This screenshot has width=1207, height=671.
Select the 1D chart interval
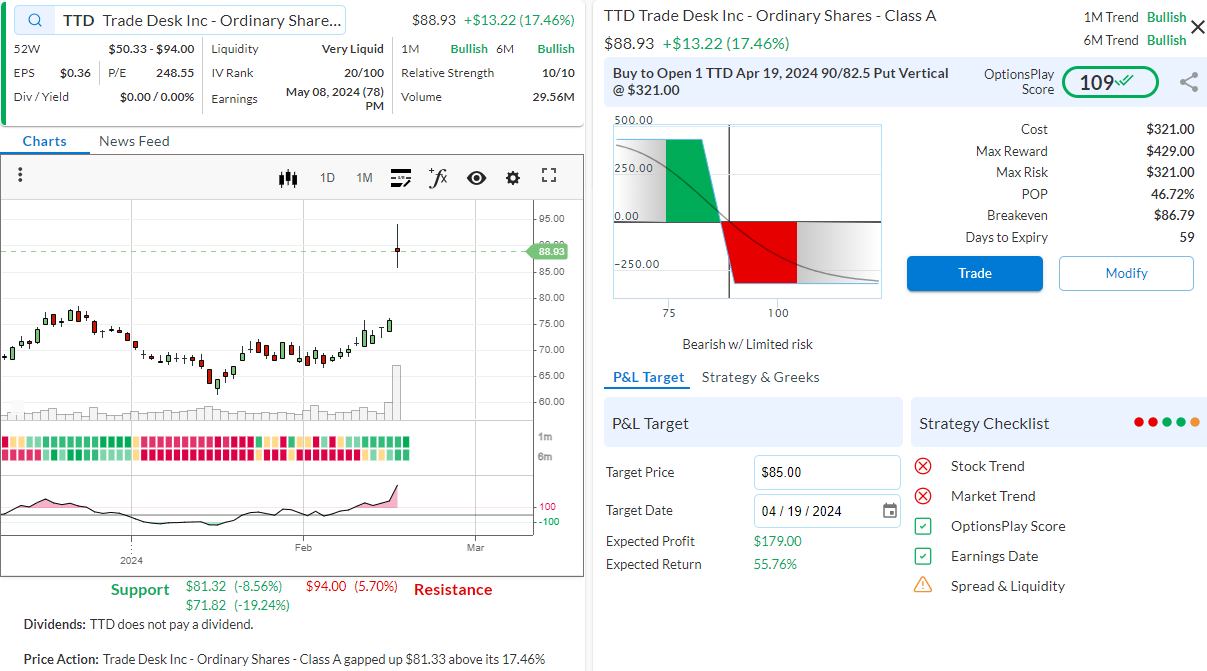coord(327,178)
